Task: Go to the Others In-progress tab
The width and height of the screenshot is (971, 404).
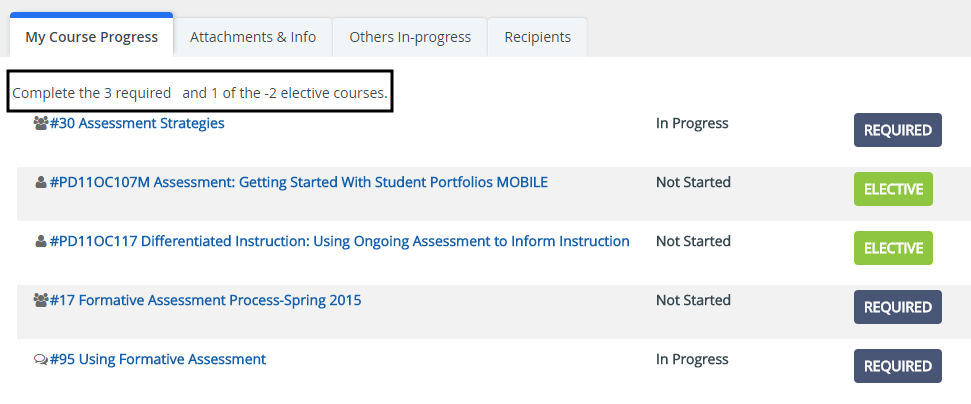Action: coord(410,37)
